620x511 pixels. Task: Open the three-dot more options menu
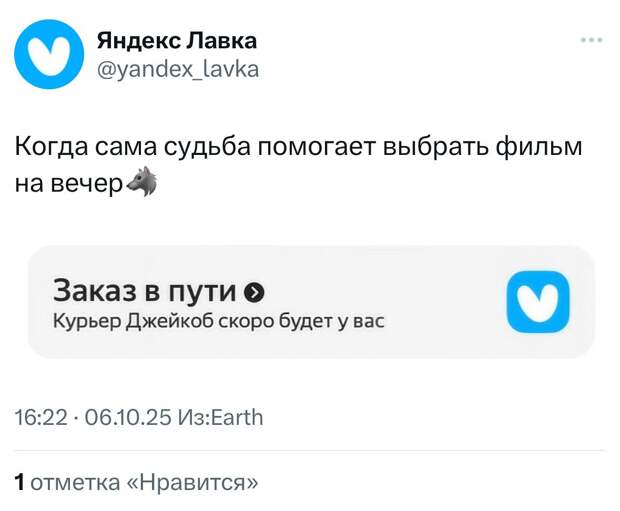[x=591, y=40]
